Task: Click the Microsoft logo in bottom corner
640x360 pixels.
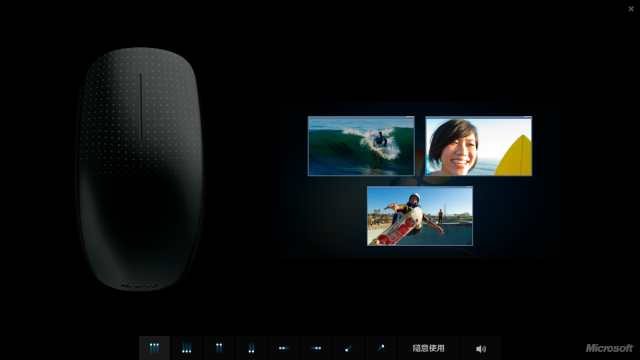Action: click(x=609, y=348)
